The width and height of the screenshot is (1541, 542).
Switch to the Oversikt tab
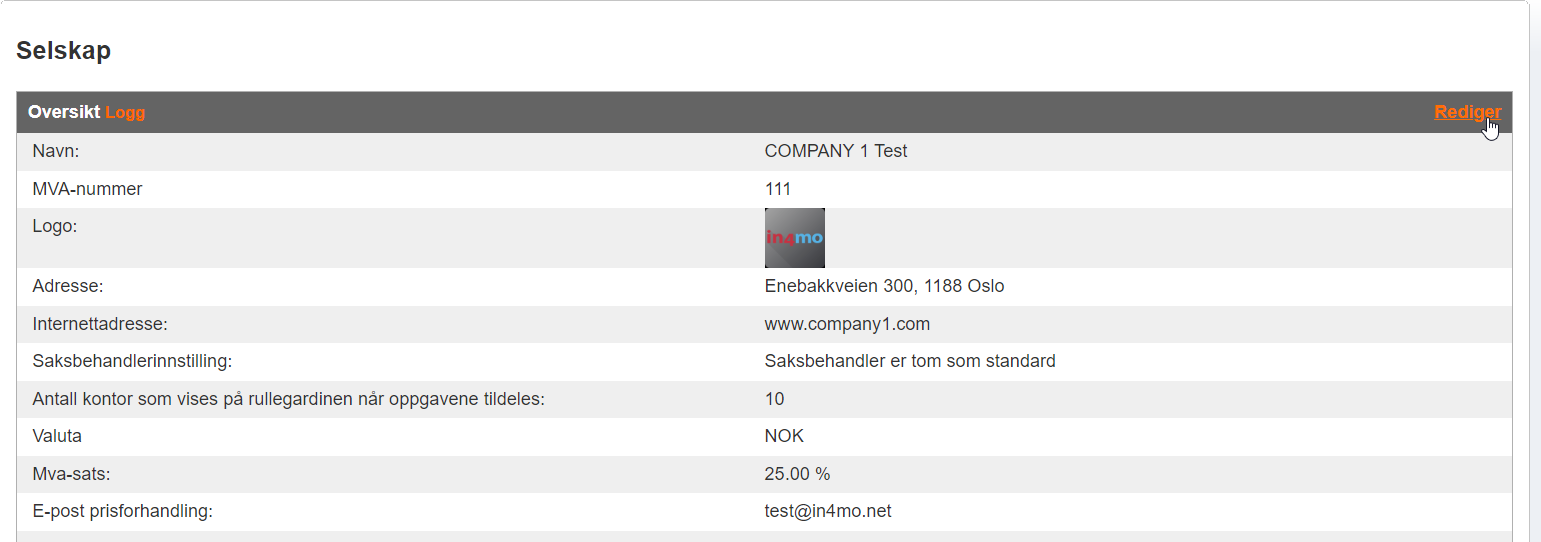click(64, 113)
